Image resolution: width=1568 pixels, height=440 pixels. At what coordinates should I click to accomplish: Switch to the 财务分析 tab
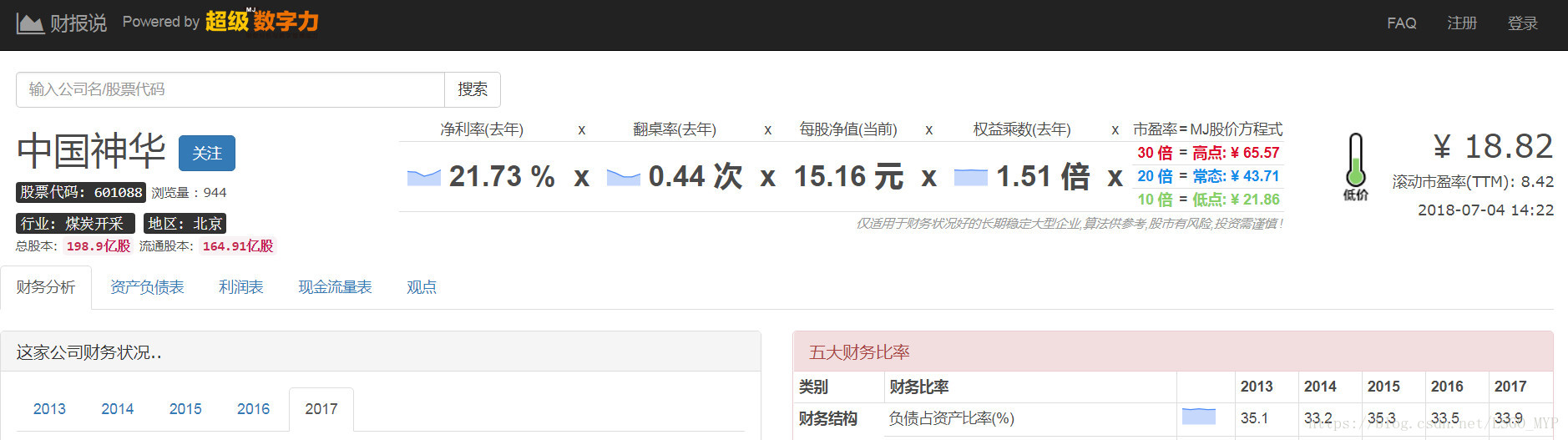tap(46, 287)
